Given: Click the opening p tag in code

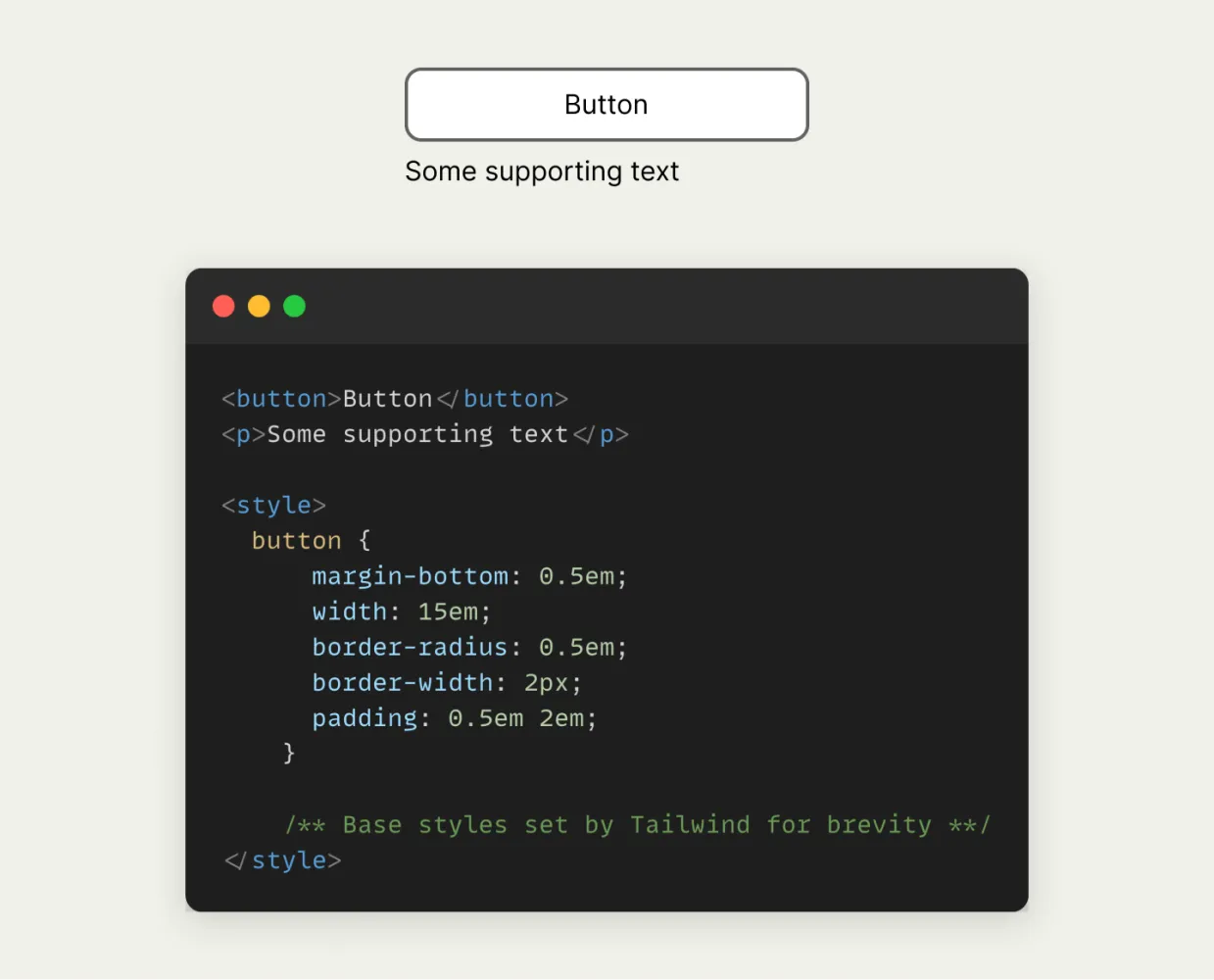Looking at the screenshot, I should click(244, 434).
